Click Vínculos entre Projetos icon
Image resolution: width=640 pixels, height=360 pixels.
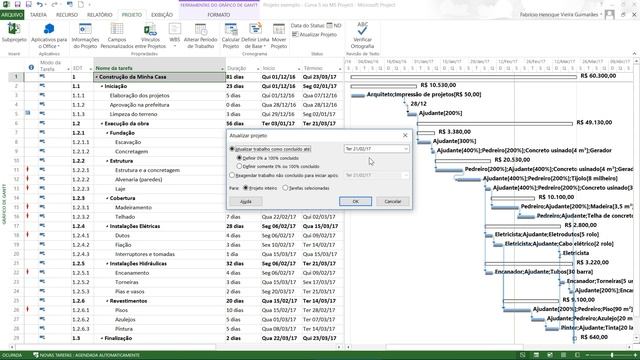click(150, 29)
